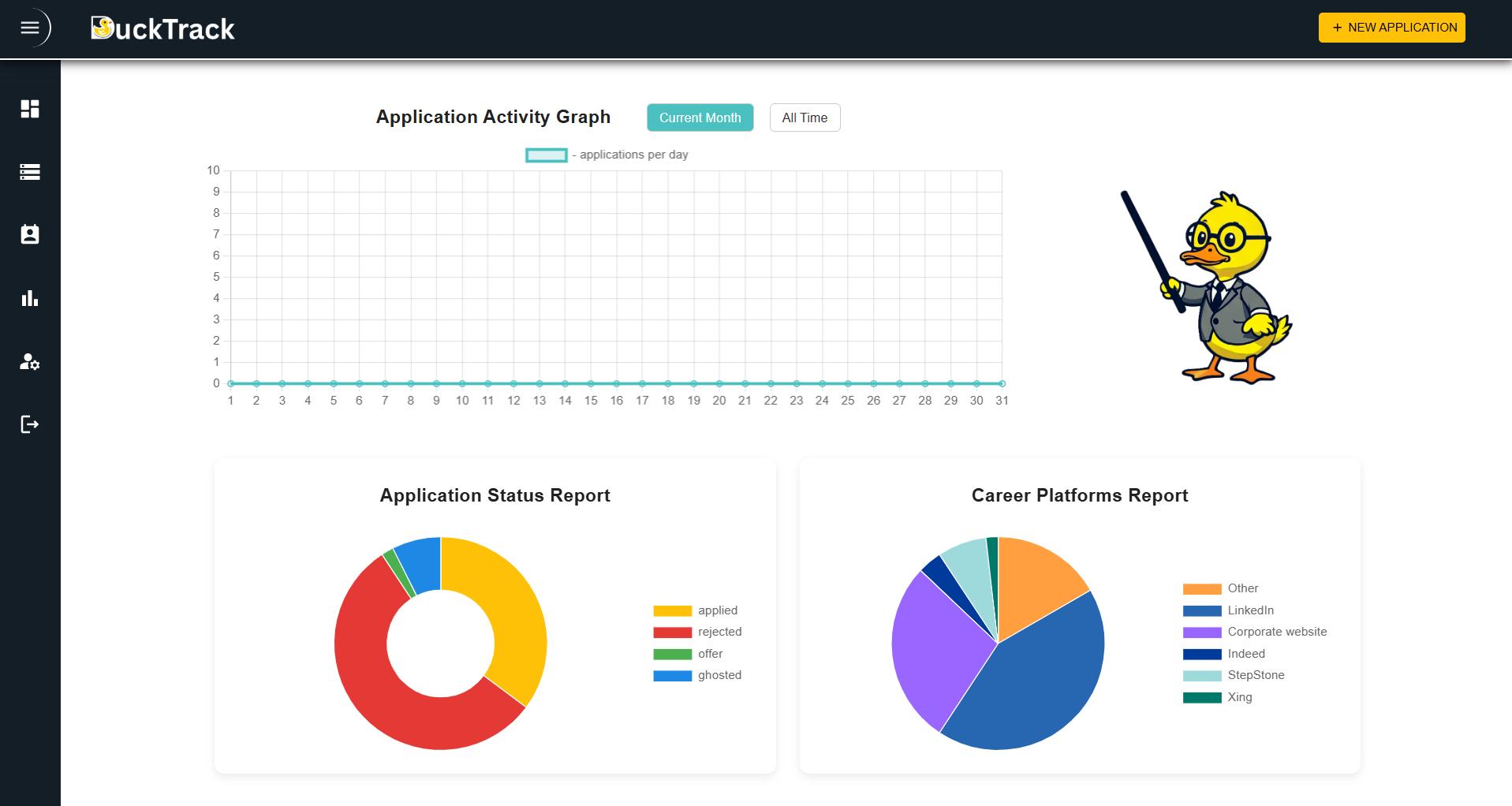
Task: Select the applications list icon in sidebar
Action: pyautogui.click(x=30, y=171)
